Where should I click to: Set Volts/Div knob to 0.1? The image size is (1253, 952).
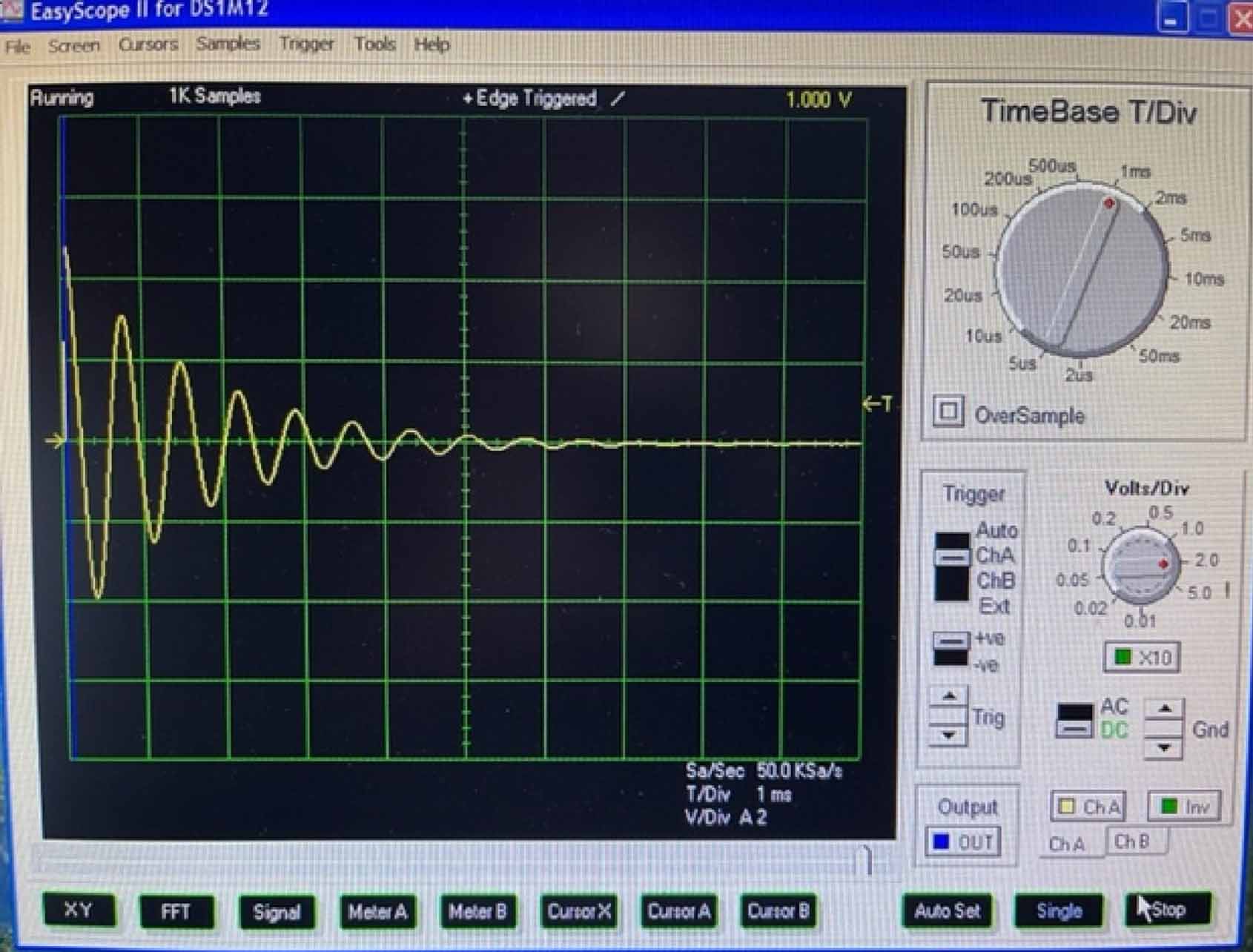point(1079,546)
